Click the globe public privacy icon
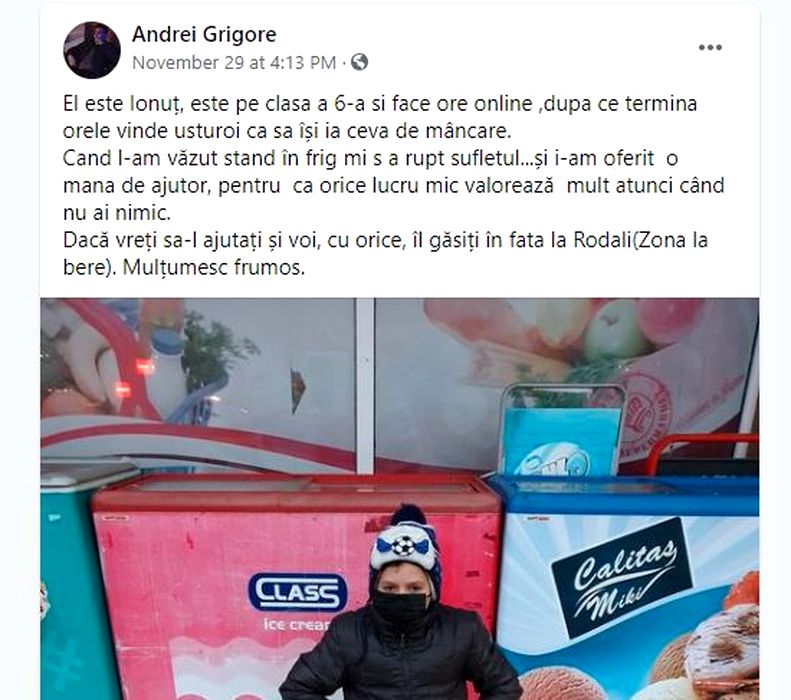 click(359, 62)
